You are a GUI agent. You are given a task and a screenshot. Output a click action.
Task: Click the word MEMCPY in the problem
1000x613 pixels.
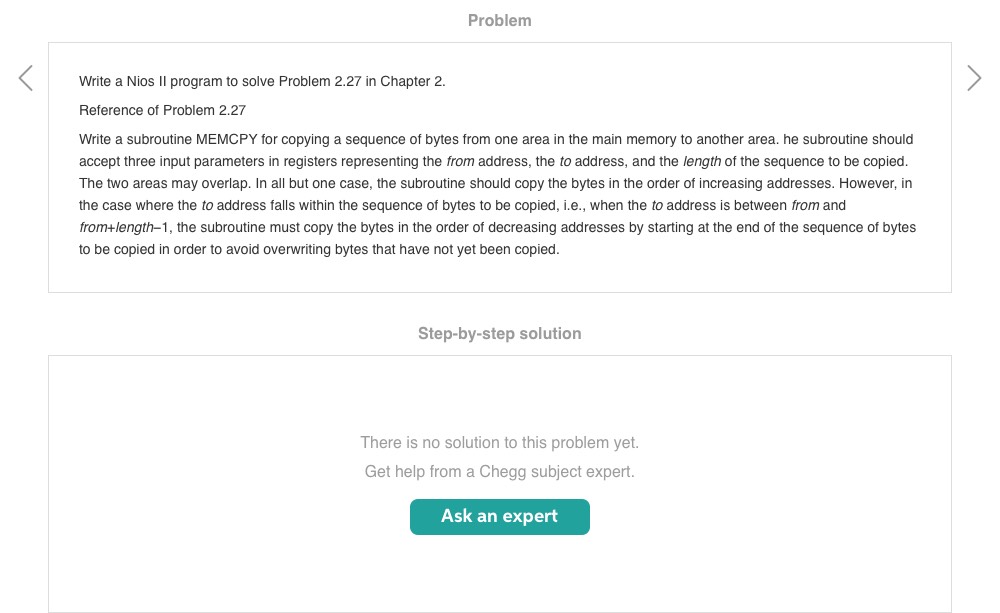tap(227, 139)
